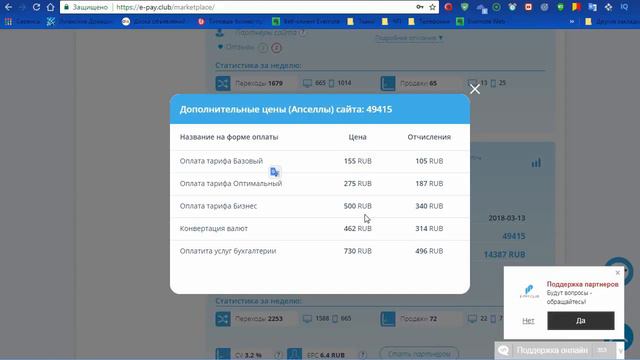Click the transitions icon beside 'Переходы 1679'
Viewport: 640px width, 360px height.
[223, 83]
